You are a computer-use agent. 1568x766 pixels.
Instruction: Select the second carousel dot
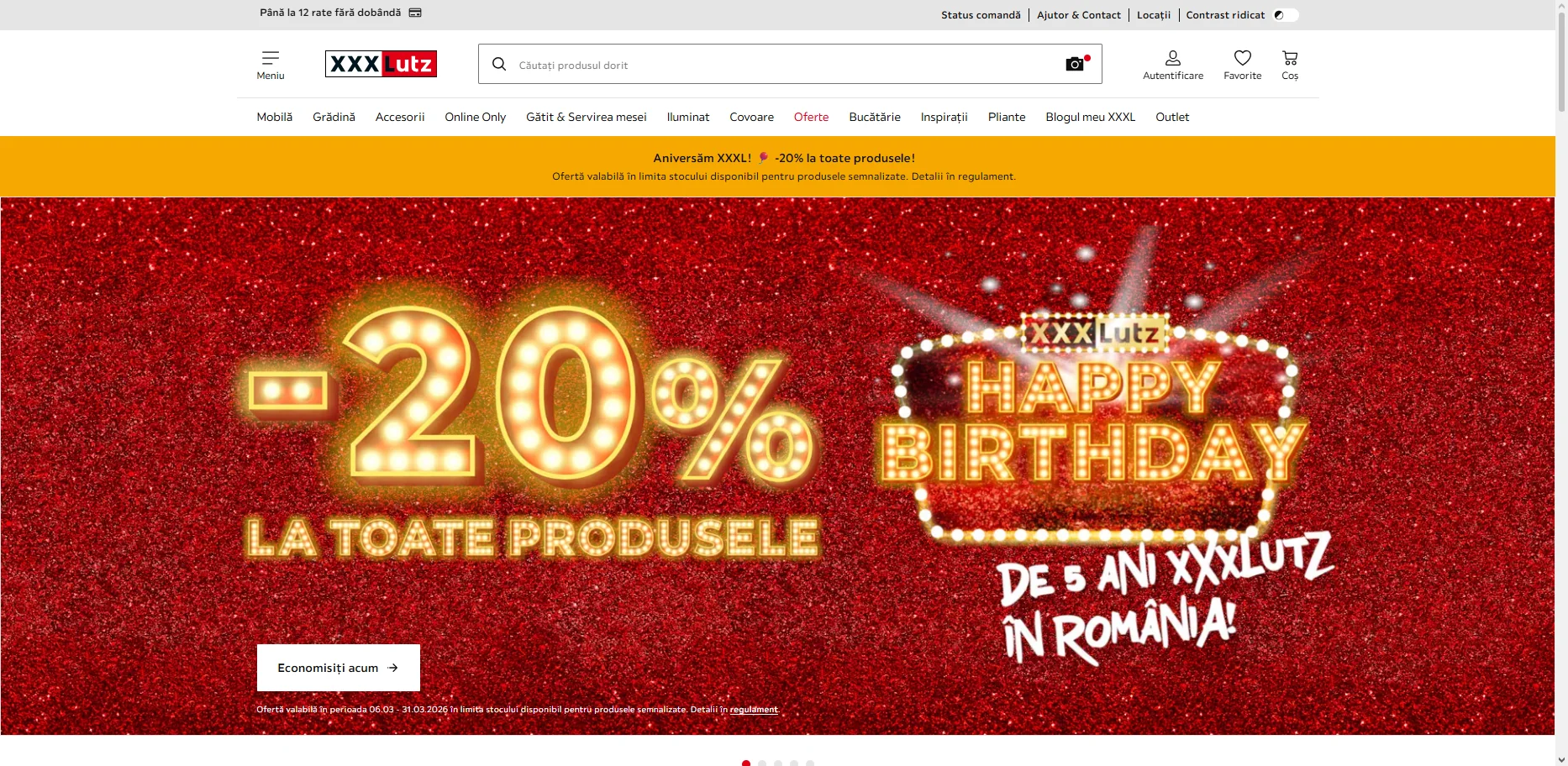762,763
